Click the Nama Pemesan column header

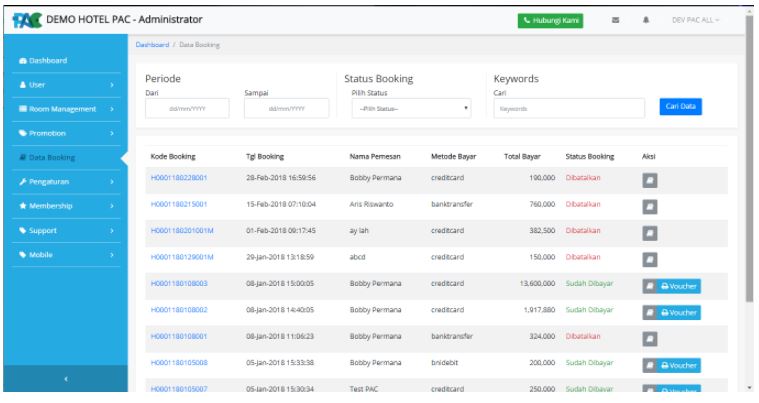(375, 156)
